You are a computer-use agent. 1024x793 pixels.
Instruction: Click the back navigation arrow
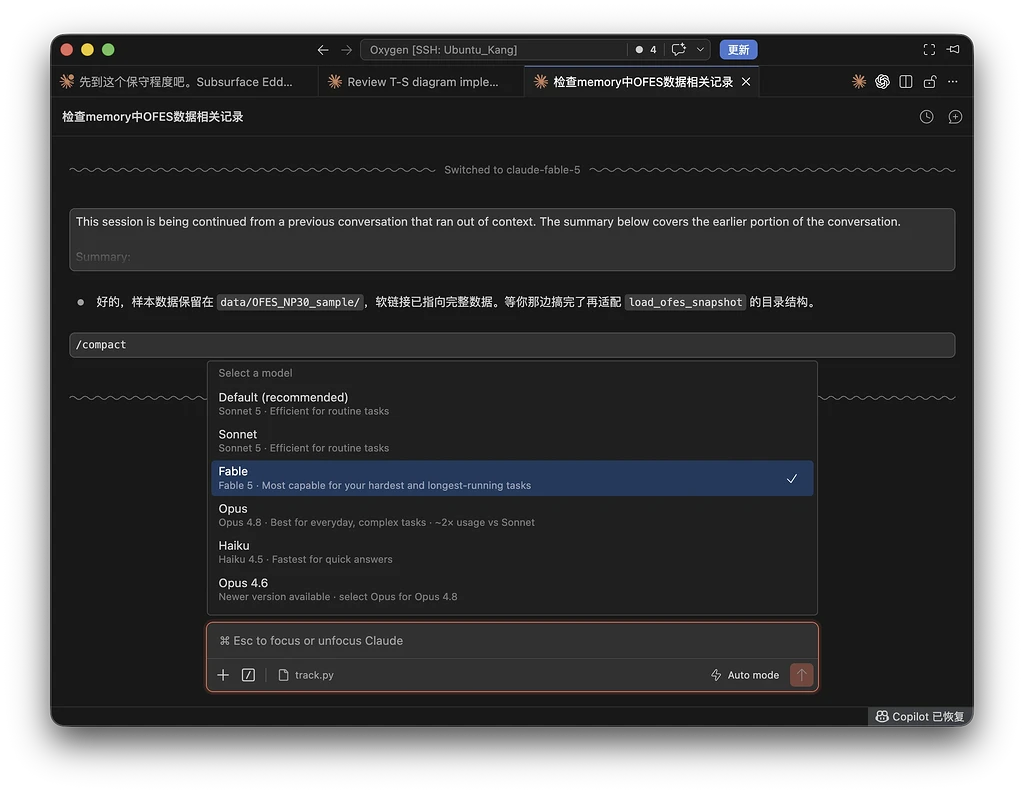(323, 50)
